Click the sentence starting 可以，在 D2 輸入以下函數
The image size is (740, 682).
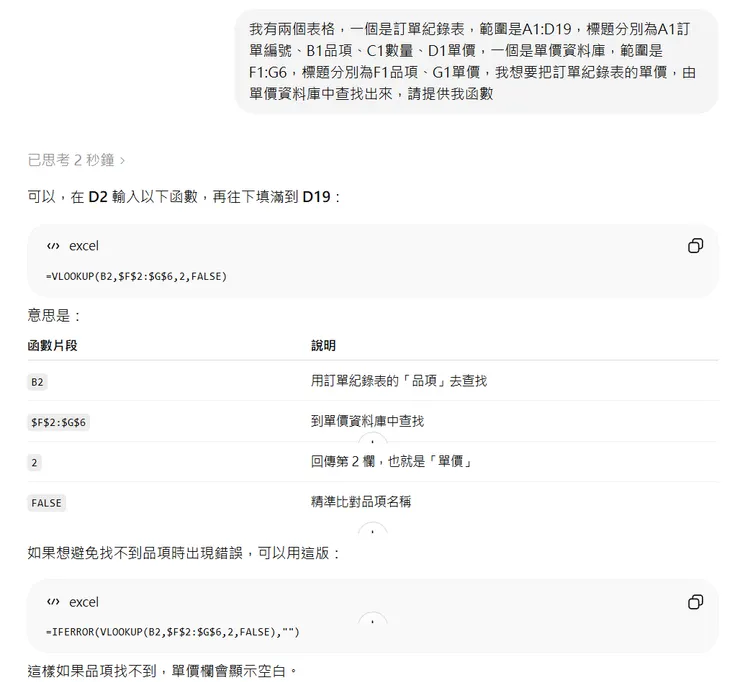(x=184, y=196)
